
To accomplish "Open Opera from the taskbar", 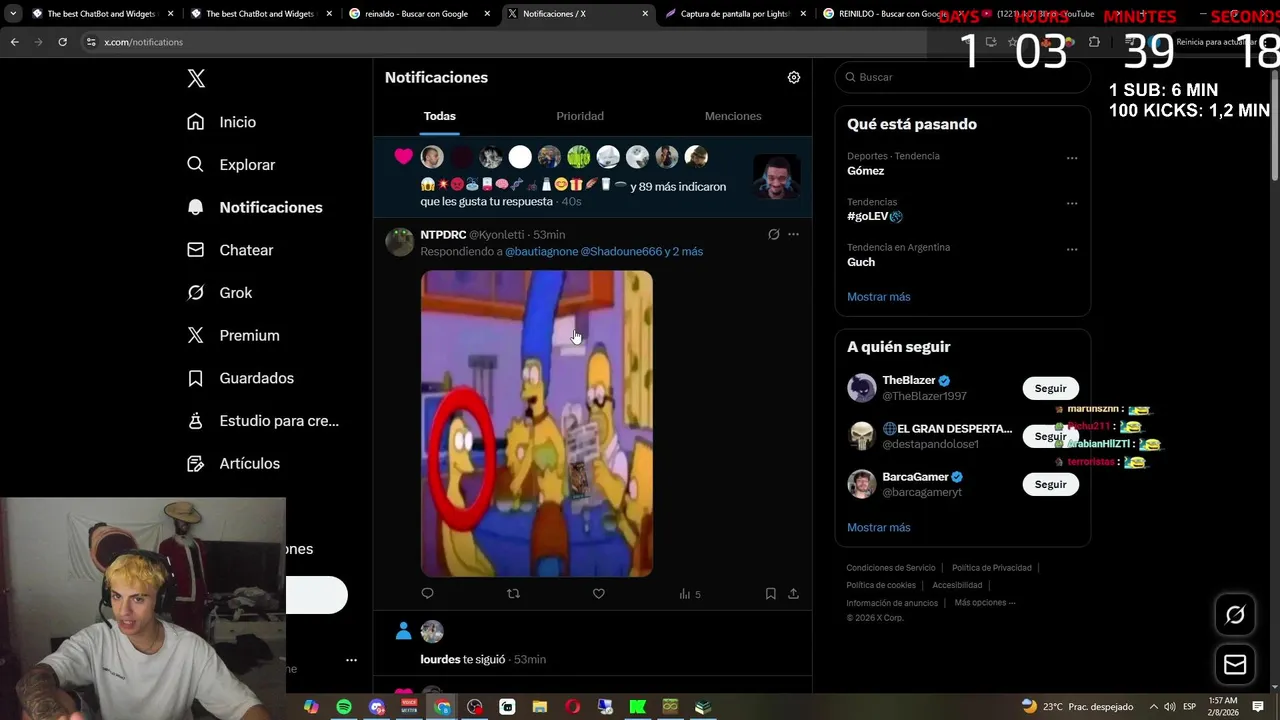I will pos(573,707).
